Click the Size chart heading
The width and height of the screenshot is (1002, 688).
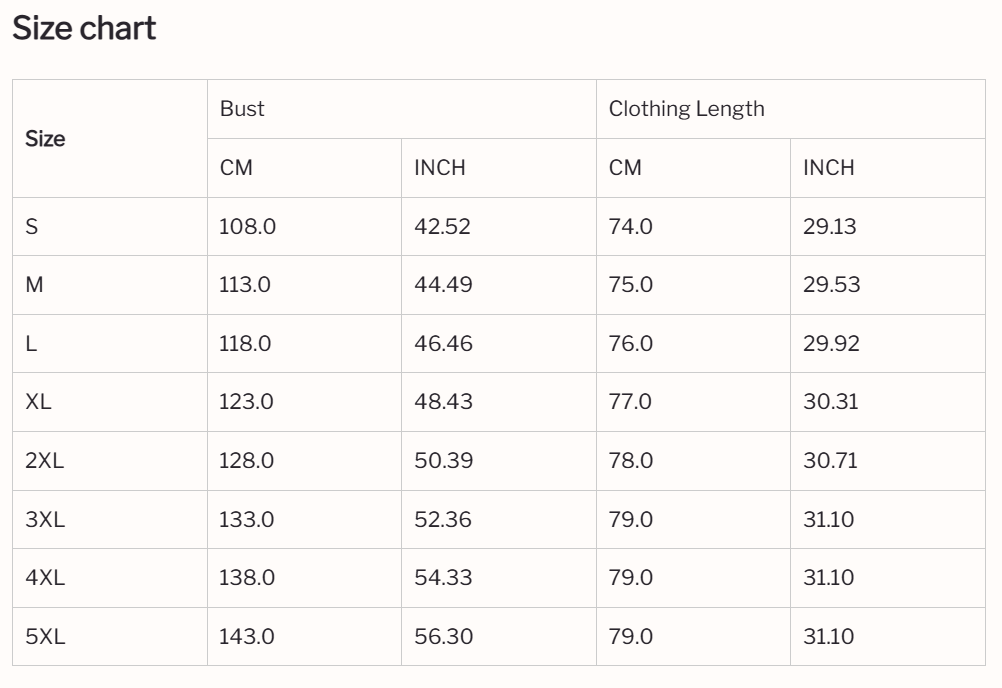tap(84, 29)
